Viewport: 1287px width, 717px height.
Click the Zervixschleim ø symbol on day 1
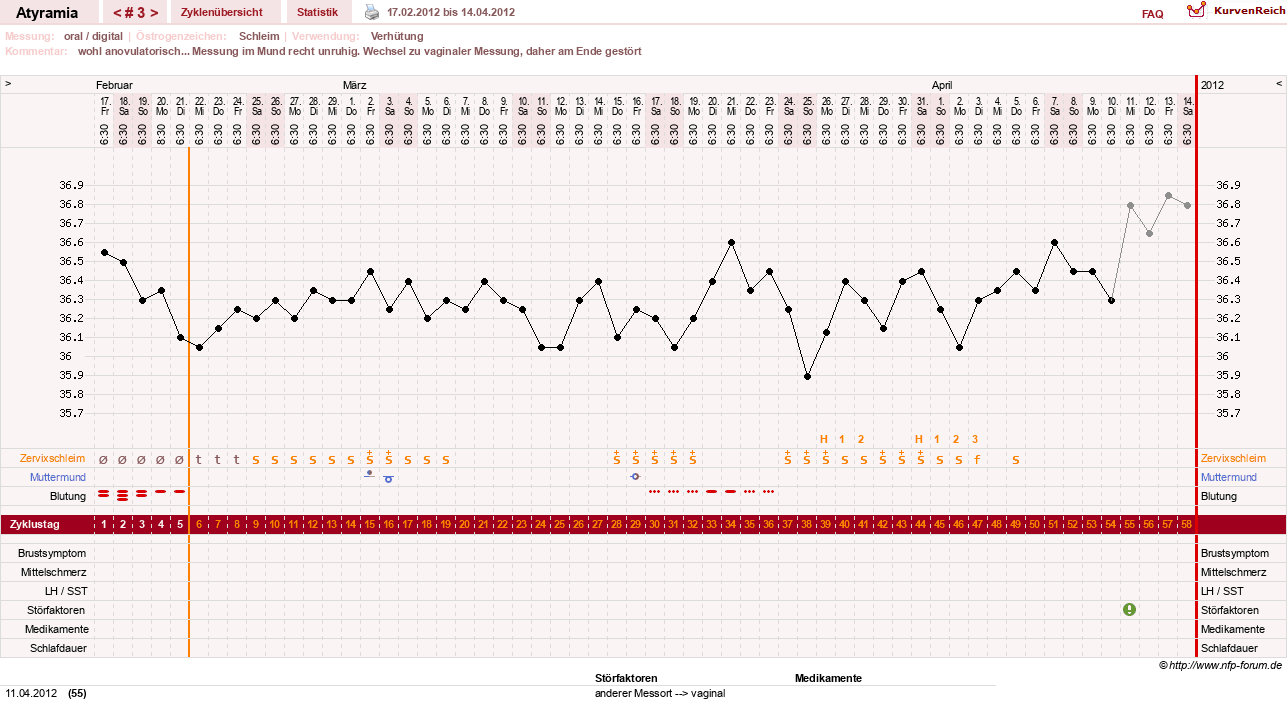pos(104,460)
